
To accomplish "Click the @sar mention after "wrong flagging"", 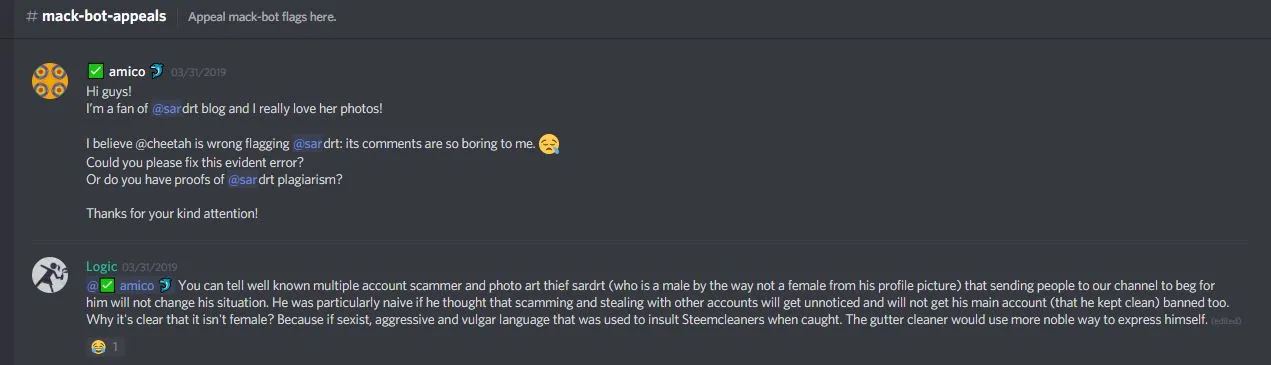I will tap(308, 144).
